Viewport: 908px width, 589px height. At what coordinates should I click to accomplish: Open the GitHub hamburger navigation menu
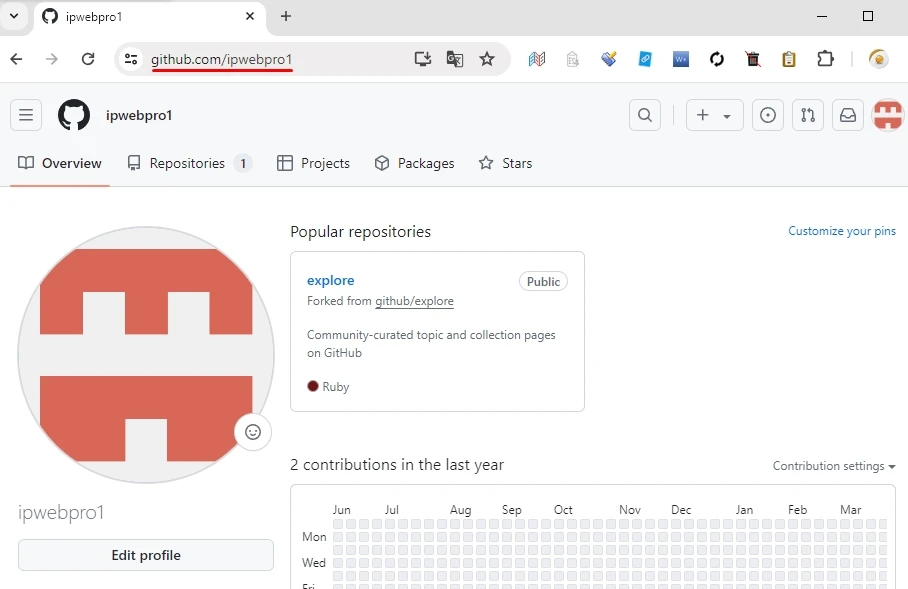tap(26, 115)
